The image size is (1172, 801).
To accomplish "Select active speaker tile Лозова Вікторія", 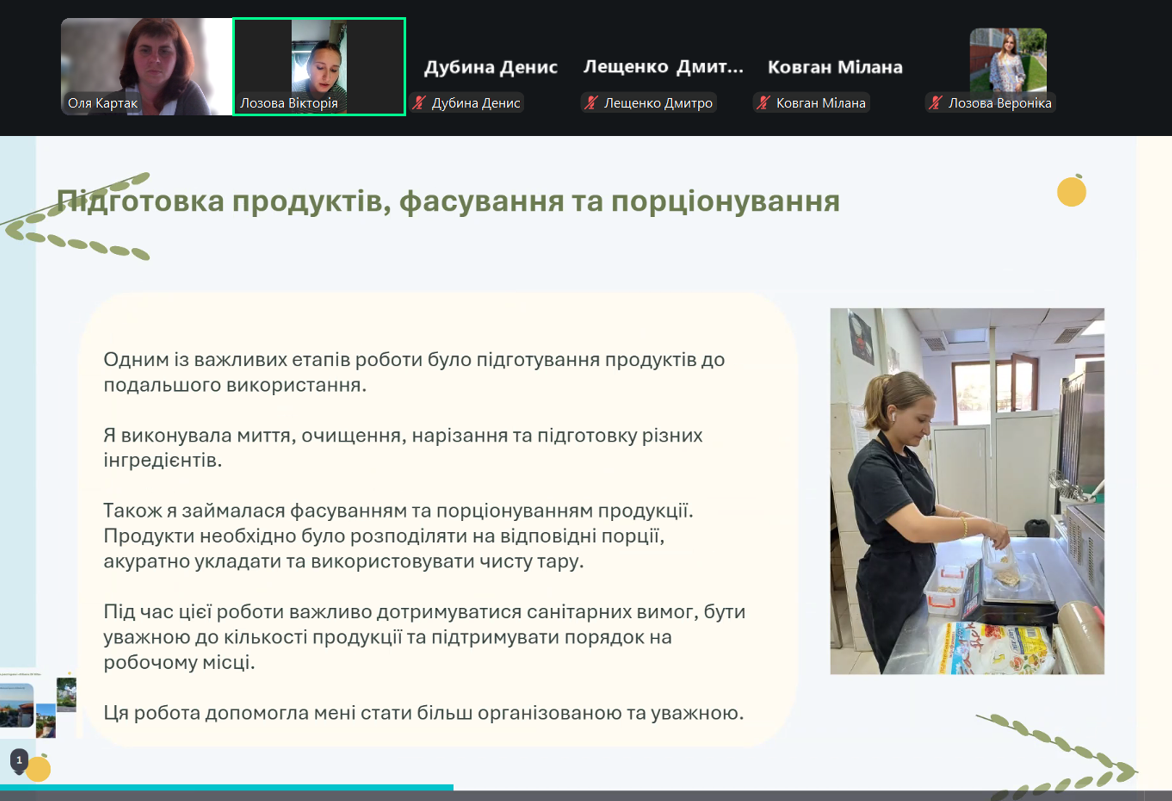I will point(319,67).
